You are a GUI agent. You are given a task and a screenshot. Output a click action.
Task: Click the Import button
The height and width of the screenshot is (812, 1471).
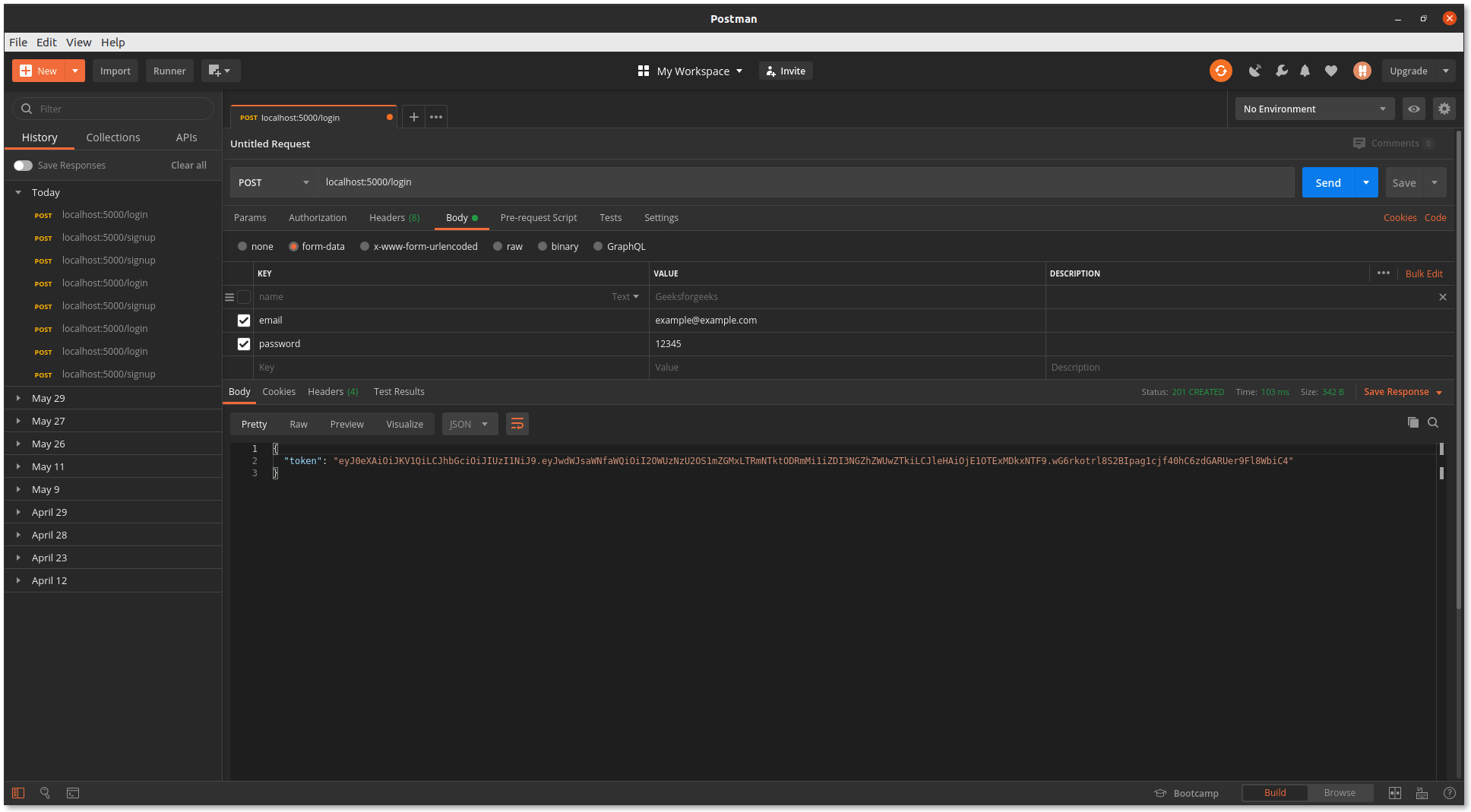tap(115, 71)
